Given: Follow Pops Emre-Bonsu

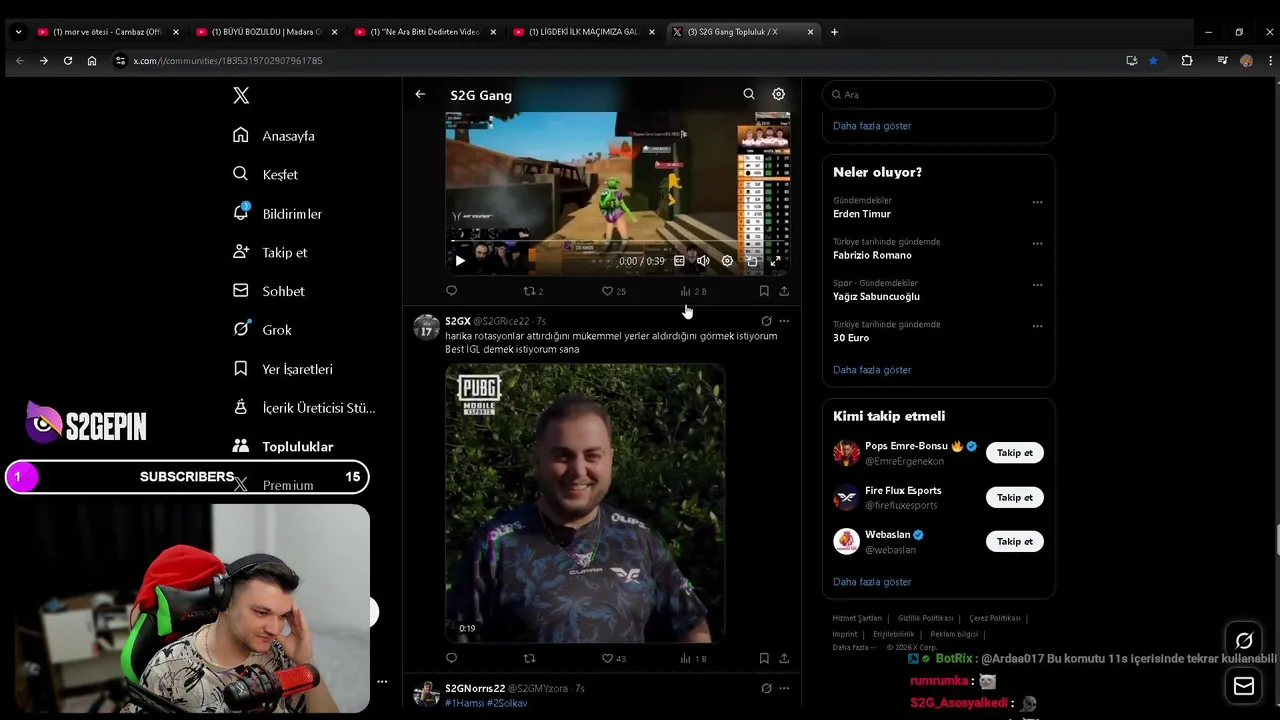Looking at the screenshot, I should tap(1014, 453).
